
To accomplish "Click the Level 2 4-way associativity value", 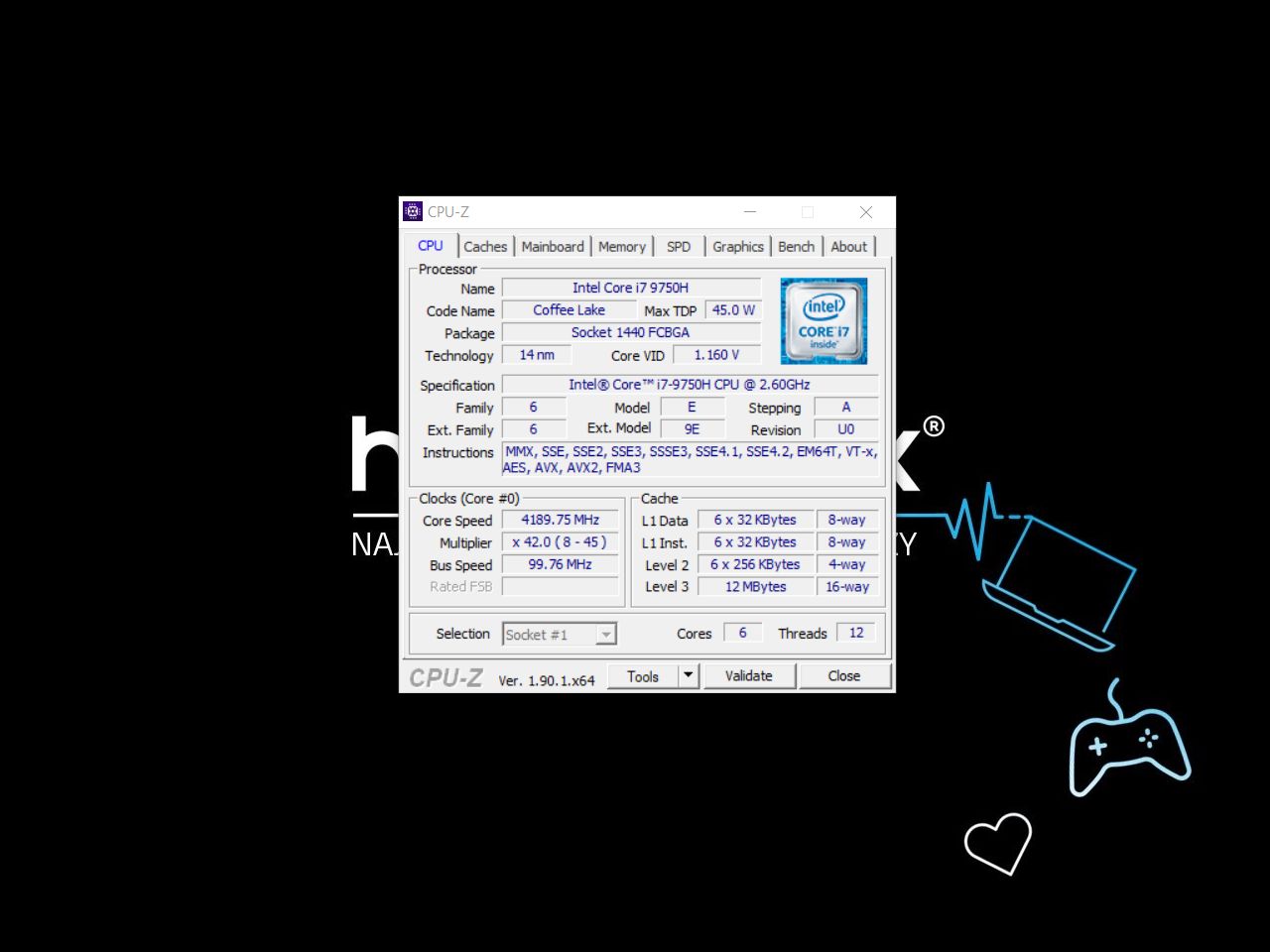I will click(x=846, y=564).
